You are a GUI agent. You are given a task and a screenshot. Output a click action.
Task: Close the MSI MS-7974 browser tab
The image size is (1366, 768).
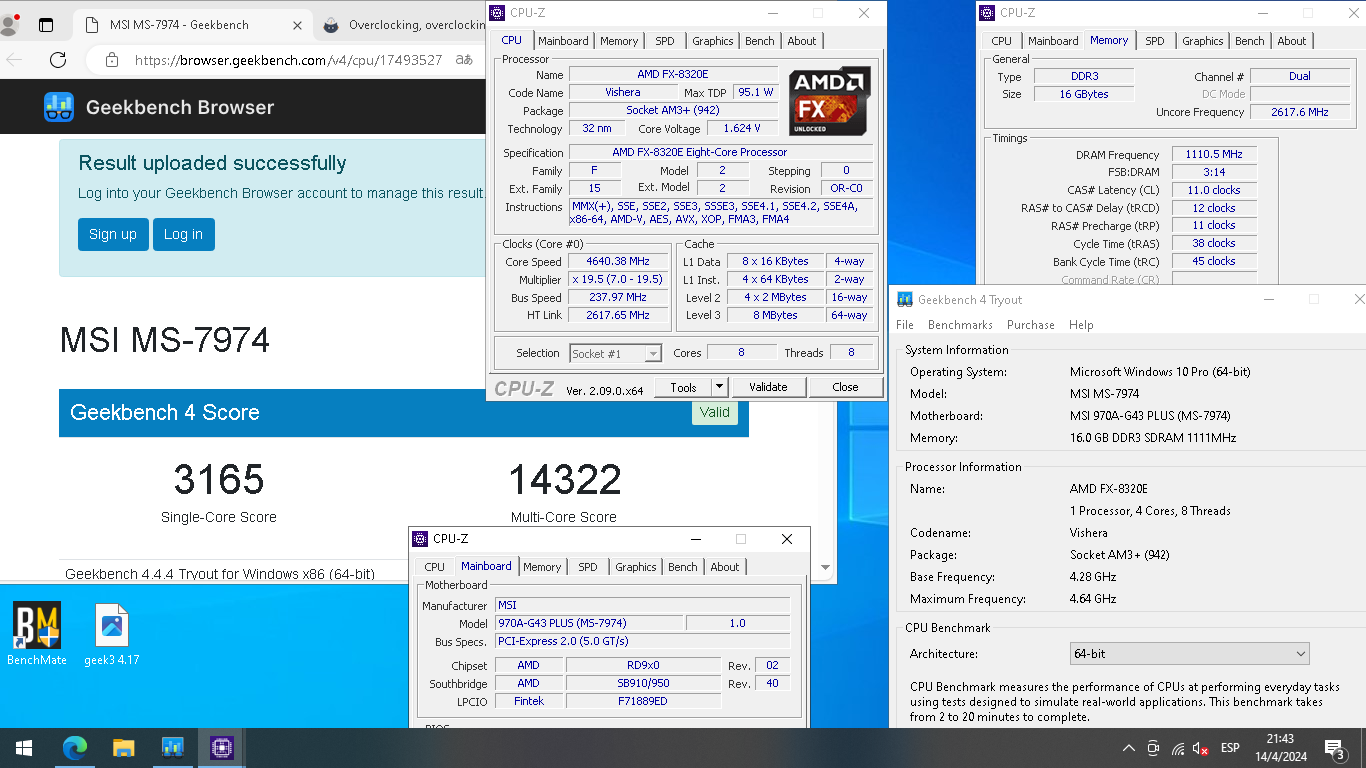click(298, 25)
